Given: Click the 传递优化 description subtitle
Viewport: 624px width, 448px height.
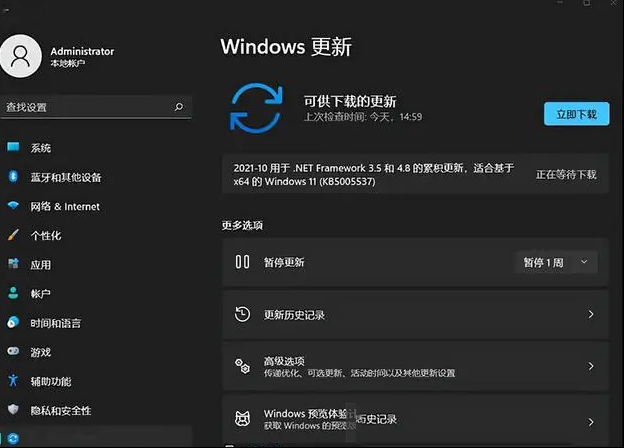Looking at the screenshot, I should pos(359,373).
